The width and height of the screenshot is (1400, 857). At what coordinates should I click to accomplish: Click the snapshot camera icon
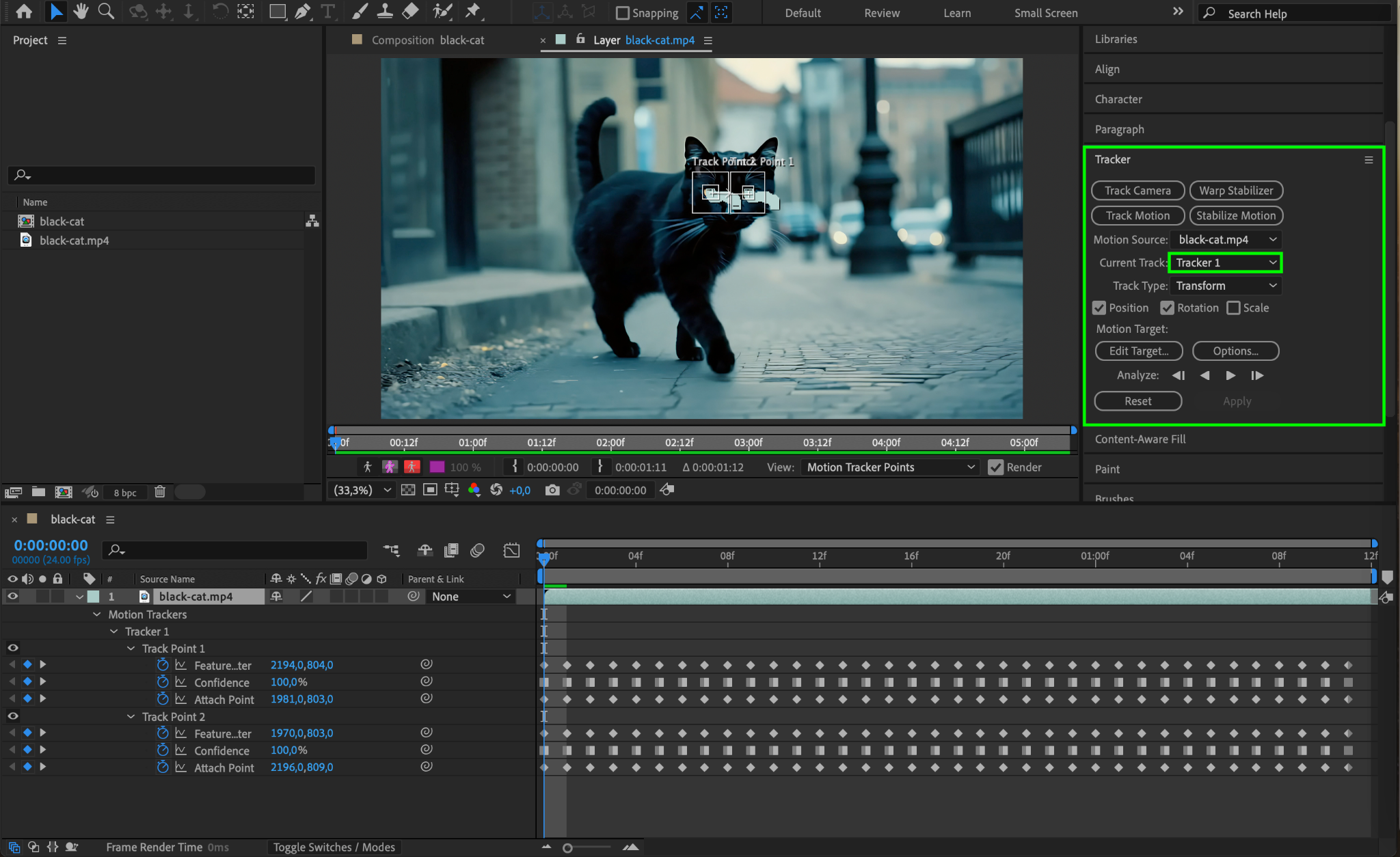click(552, 490)
